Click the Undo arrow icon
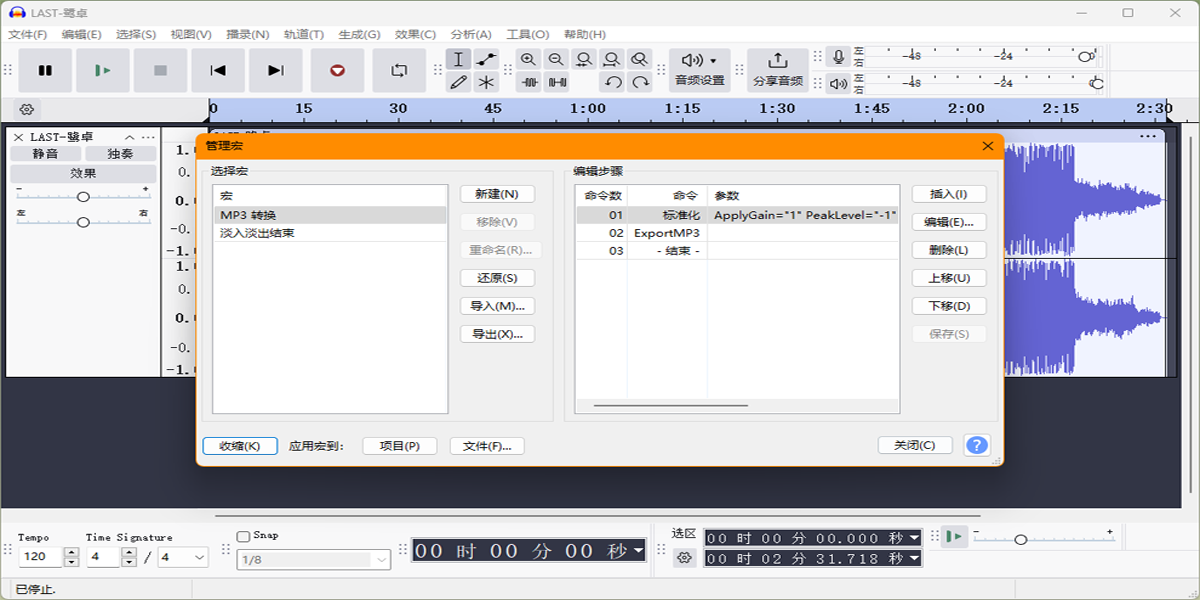This screenshot has width=1200, height=600. [x=612, y=82]
